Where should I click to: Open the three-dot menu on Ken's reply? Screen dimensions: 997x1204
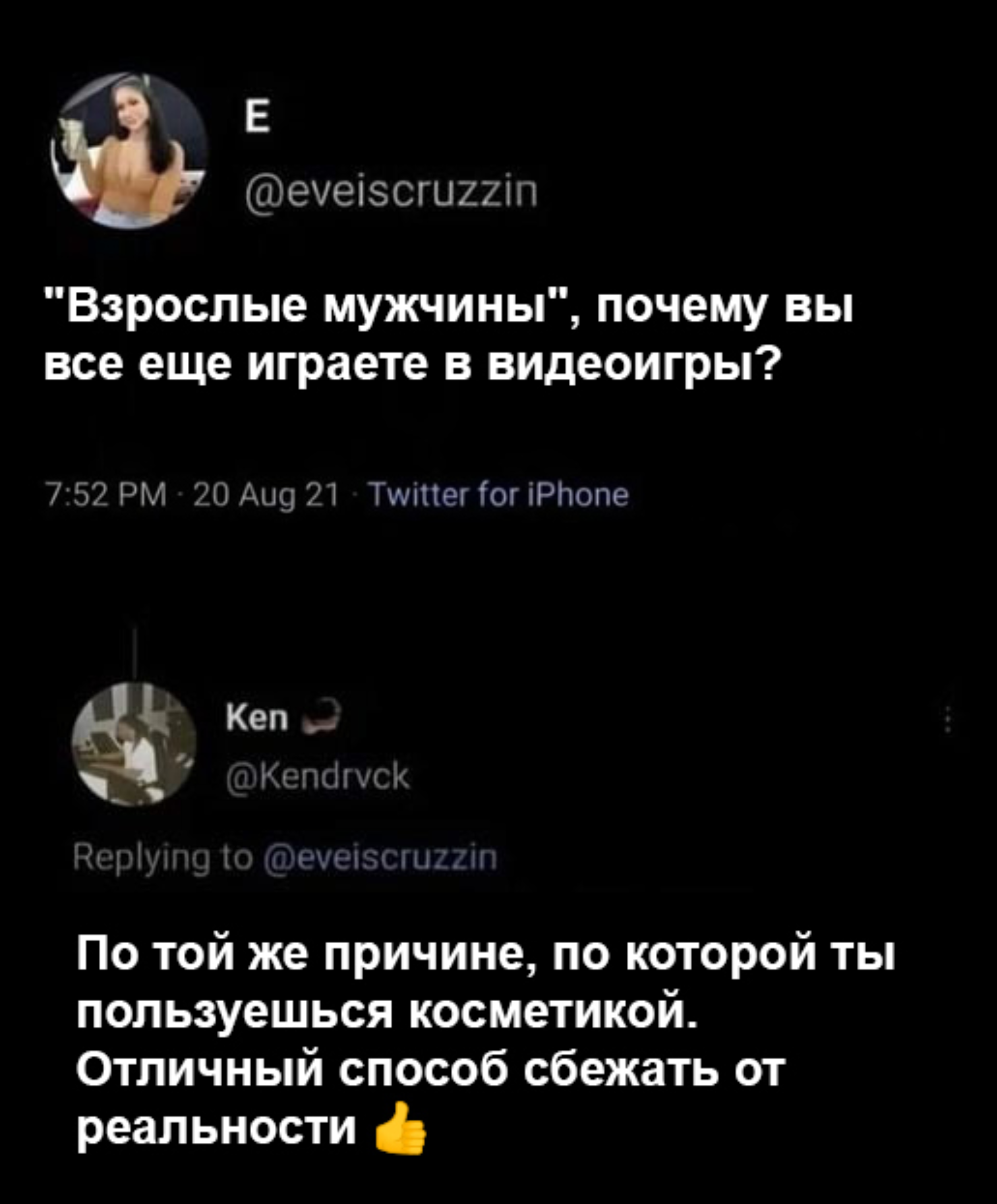click(x=948, y=720)
